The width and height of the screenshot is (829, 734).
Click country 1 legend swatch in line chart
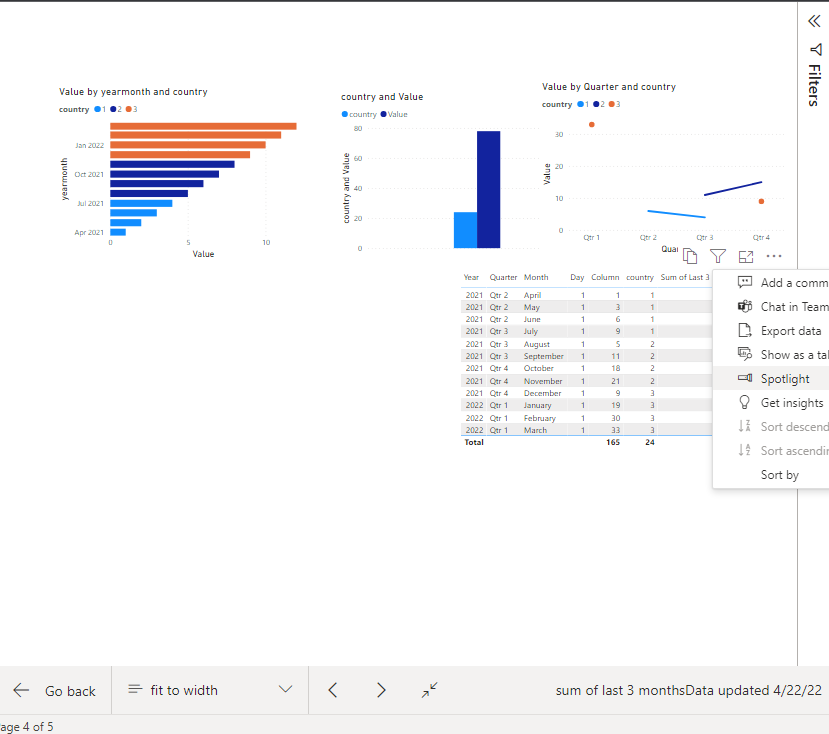click(x=580, y=104)
